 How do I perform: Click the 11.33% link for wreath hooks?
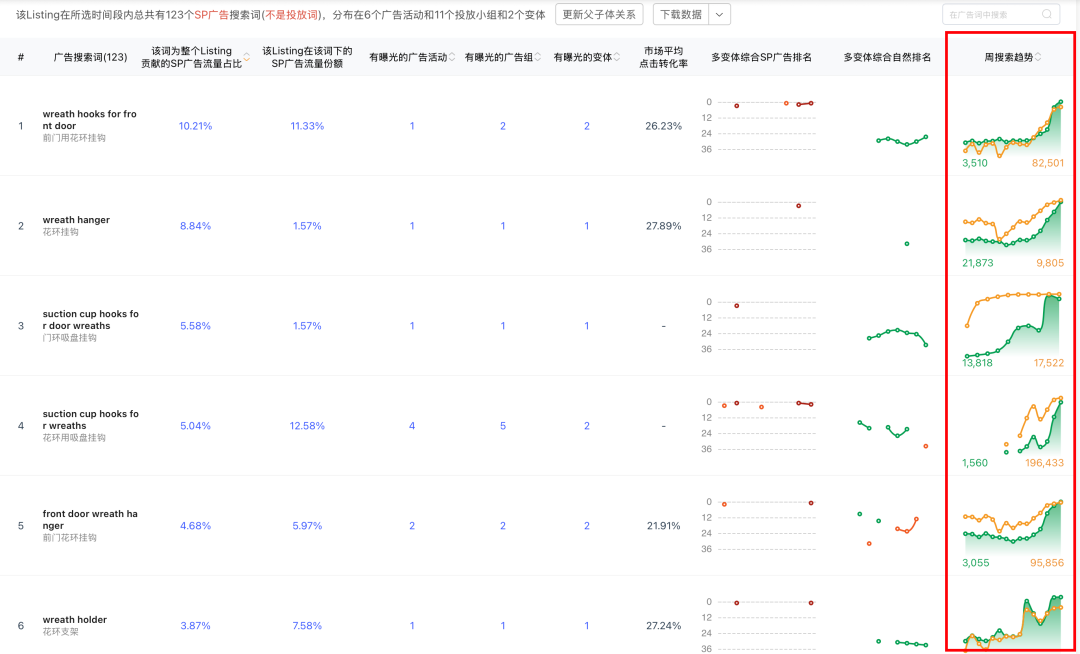(306, 126)
